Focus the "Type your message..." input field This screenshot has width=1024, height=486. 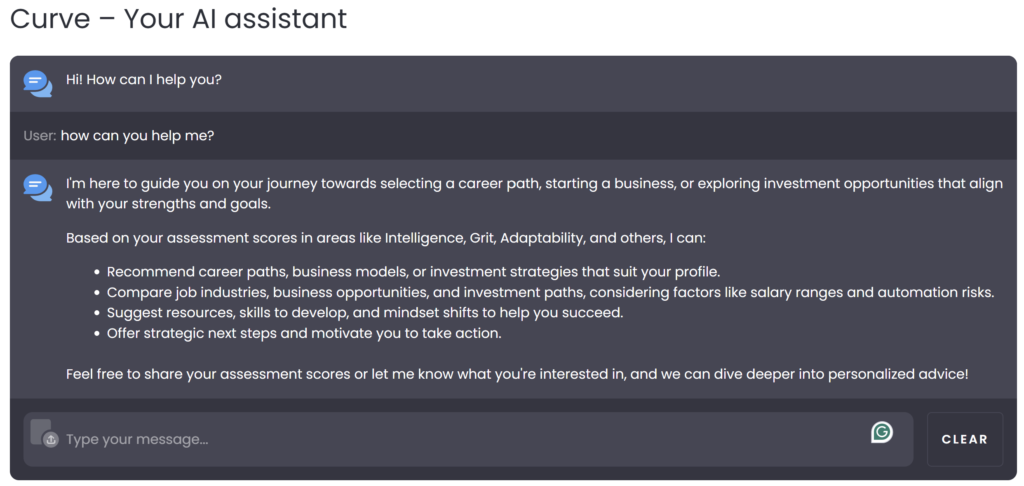click(x=468, y=440)
